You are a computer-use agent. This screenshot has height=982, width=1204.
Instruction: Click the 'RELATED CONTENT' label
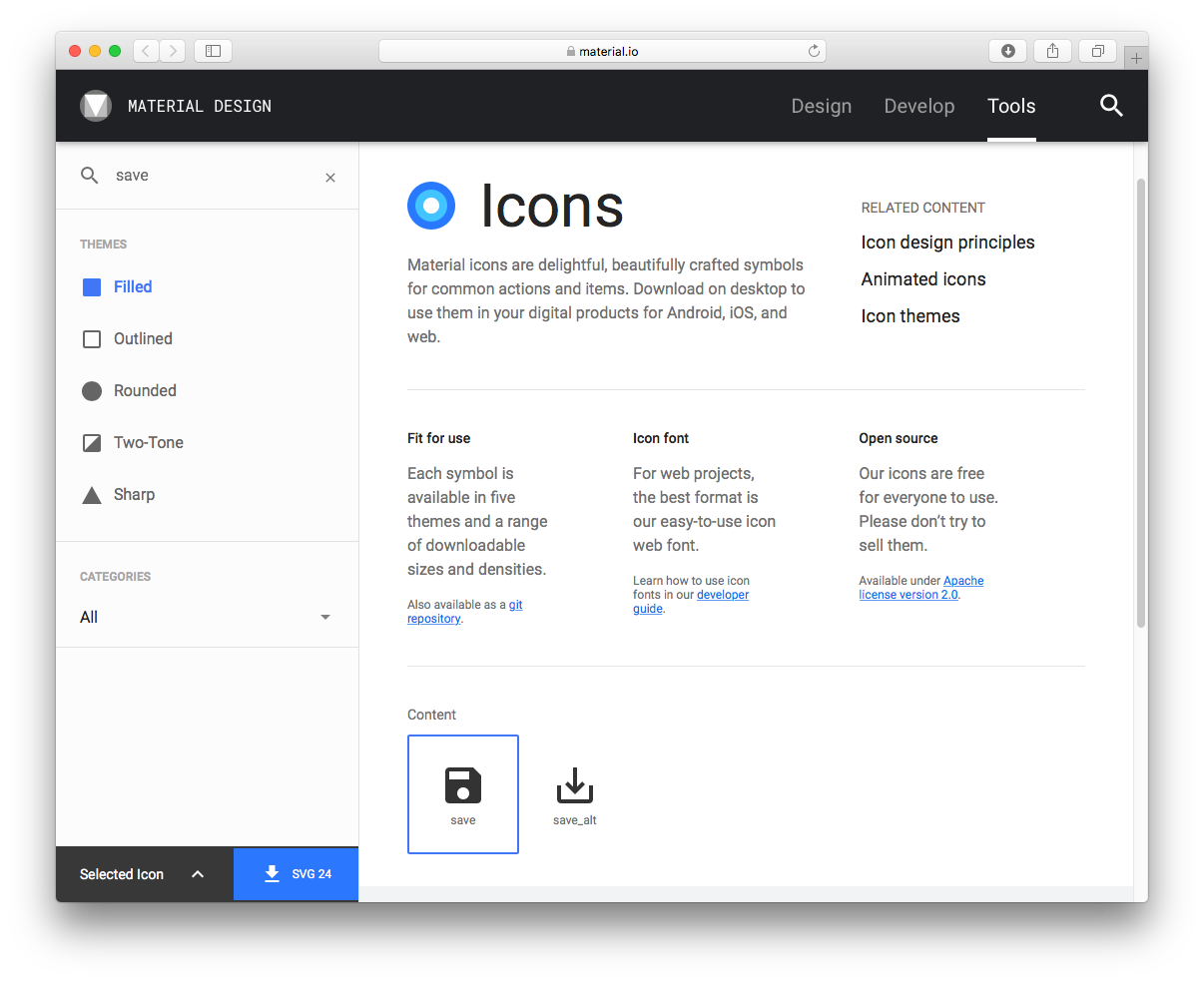(923, 208)
